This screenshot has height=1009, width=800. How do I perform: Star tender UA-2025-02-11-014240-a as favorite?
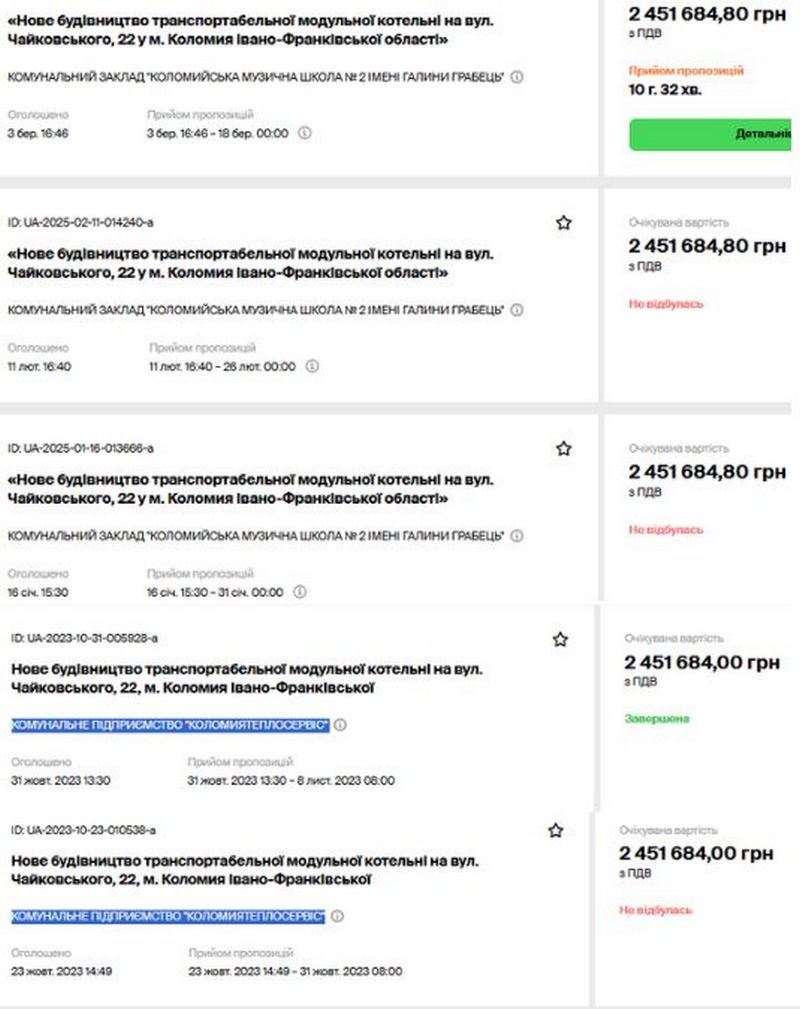click(x=564, y=223)
